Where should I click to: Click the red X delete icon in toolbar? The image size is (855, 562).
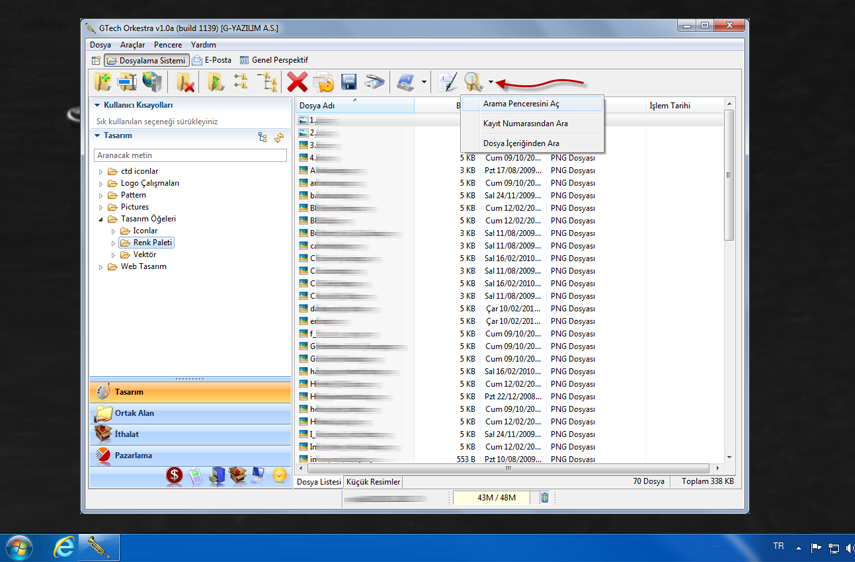297,82
